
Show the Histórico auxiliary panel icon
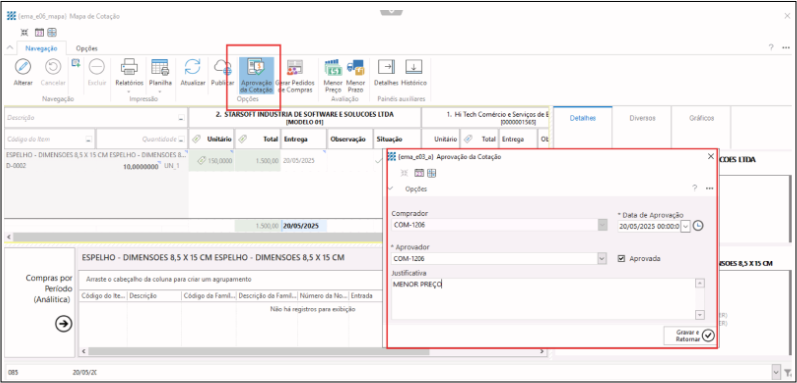point(413,67)
